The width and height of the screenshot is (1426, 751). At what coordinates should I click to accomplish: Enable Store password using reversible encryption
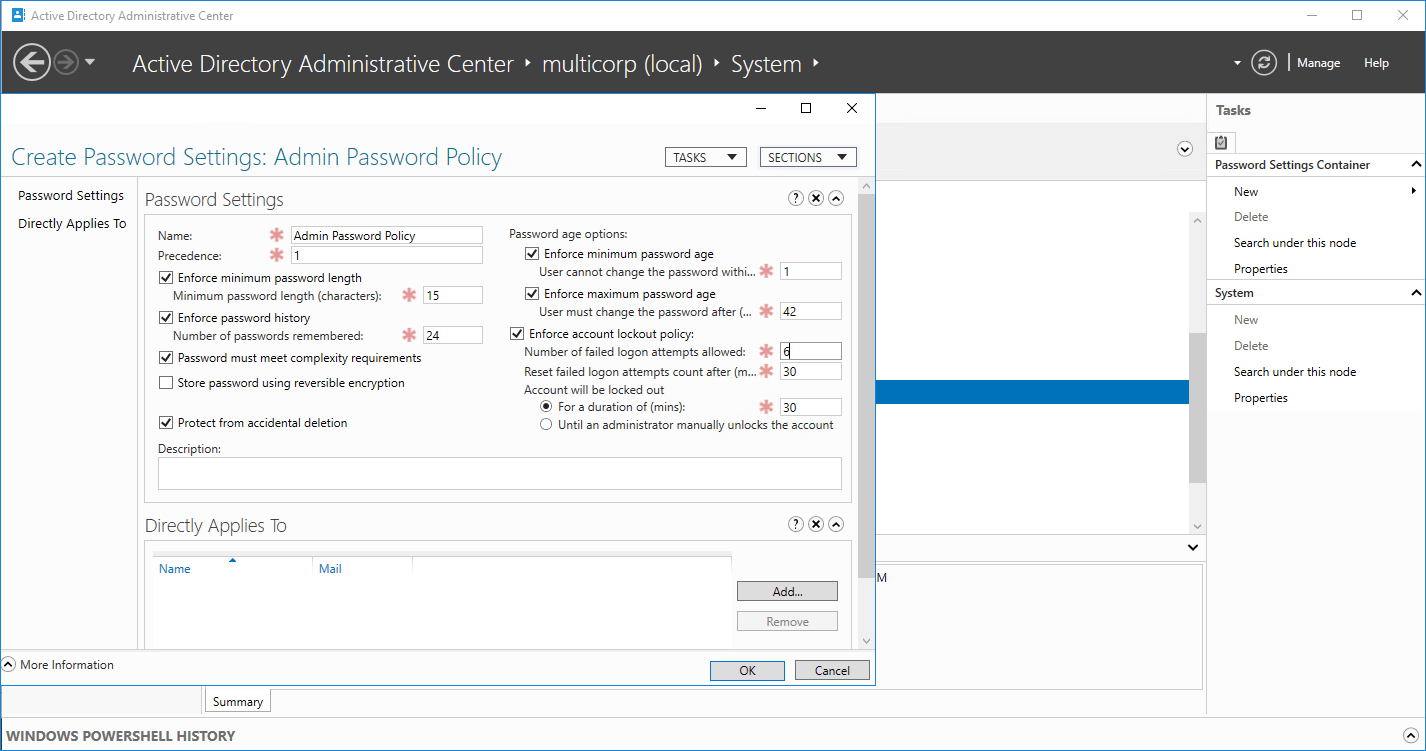pos(166,383)
